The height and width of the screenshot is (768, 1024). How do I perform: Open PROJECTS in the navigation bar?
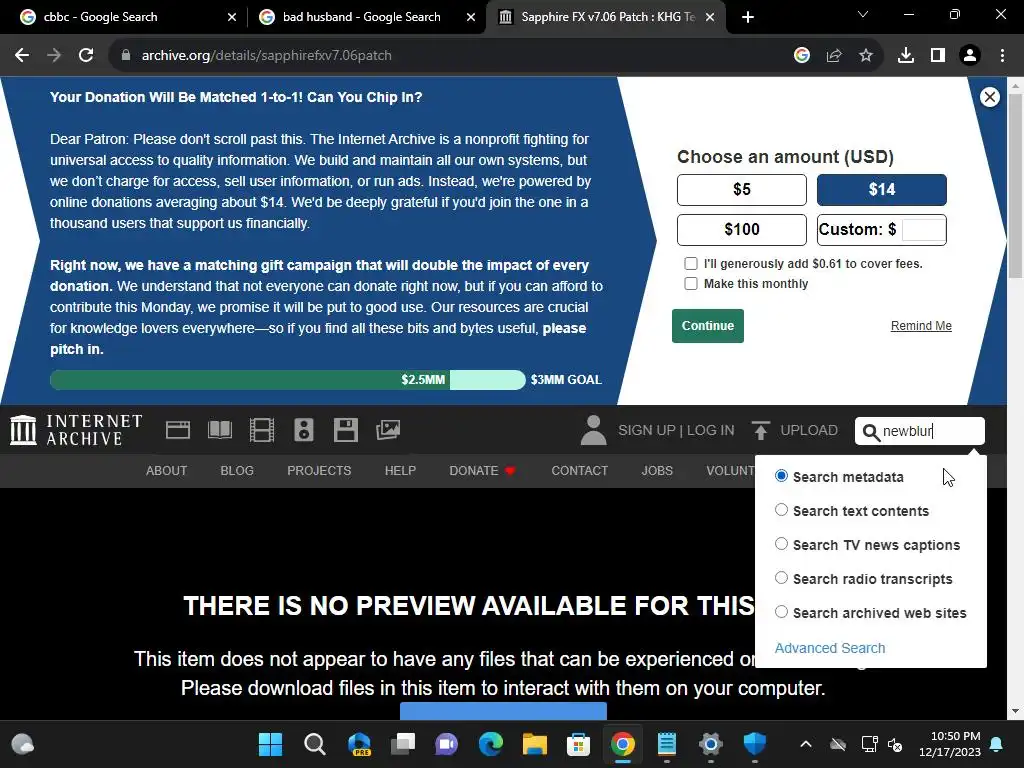click(x=319, y=471)
